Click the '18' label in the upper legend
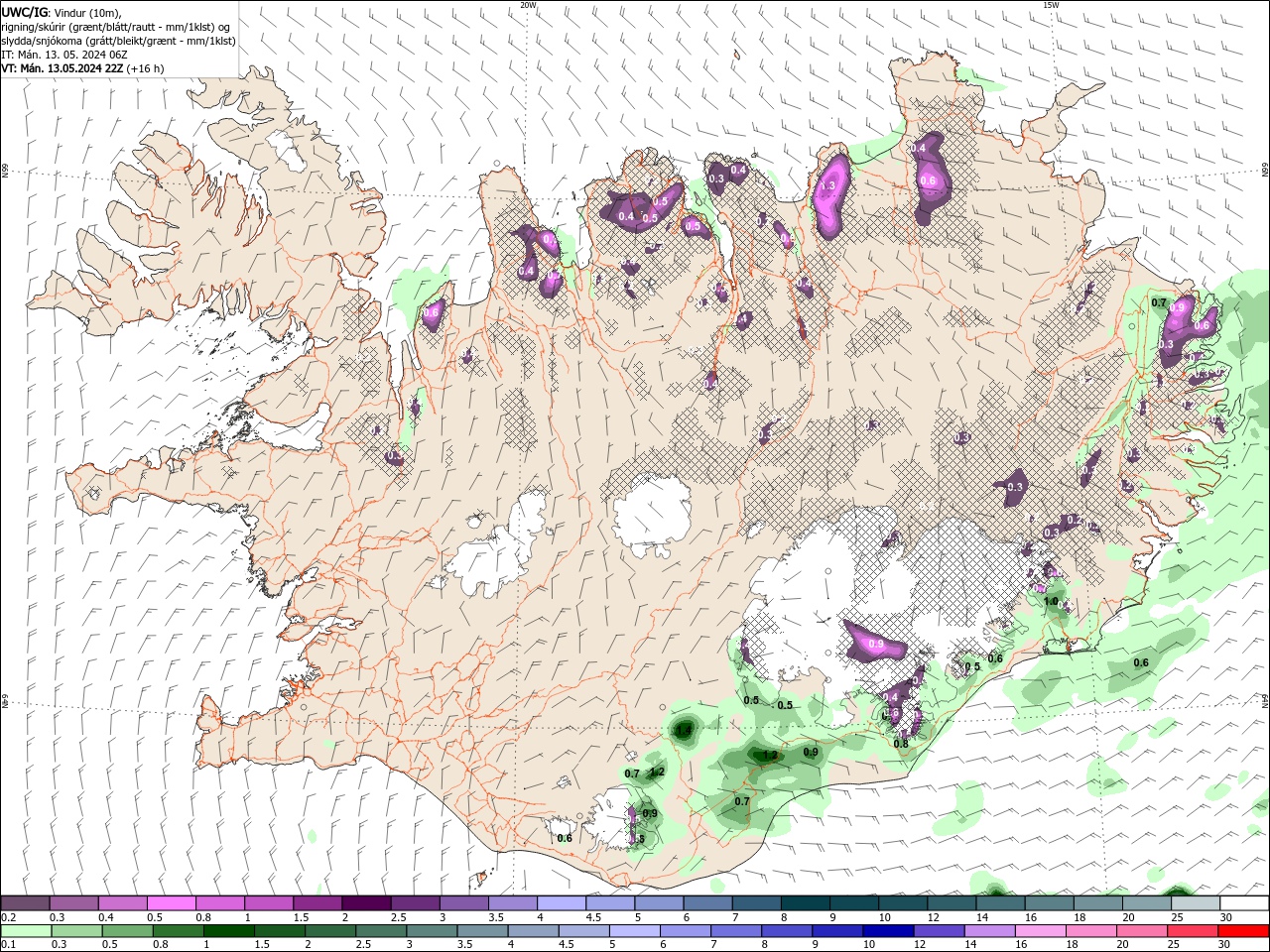 (1080, 917)
